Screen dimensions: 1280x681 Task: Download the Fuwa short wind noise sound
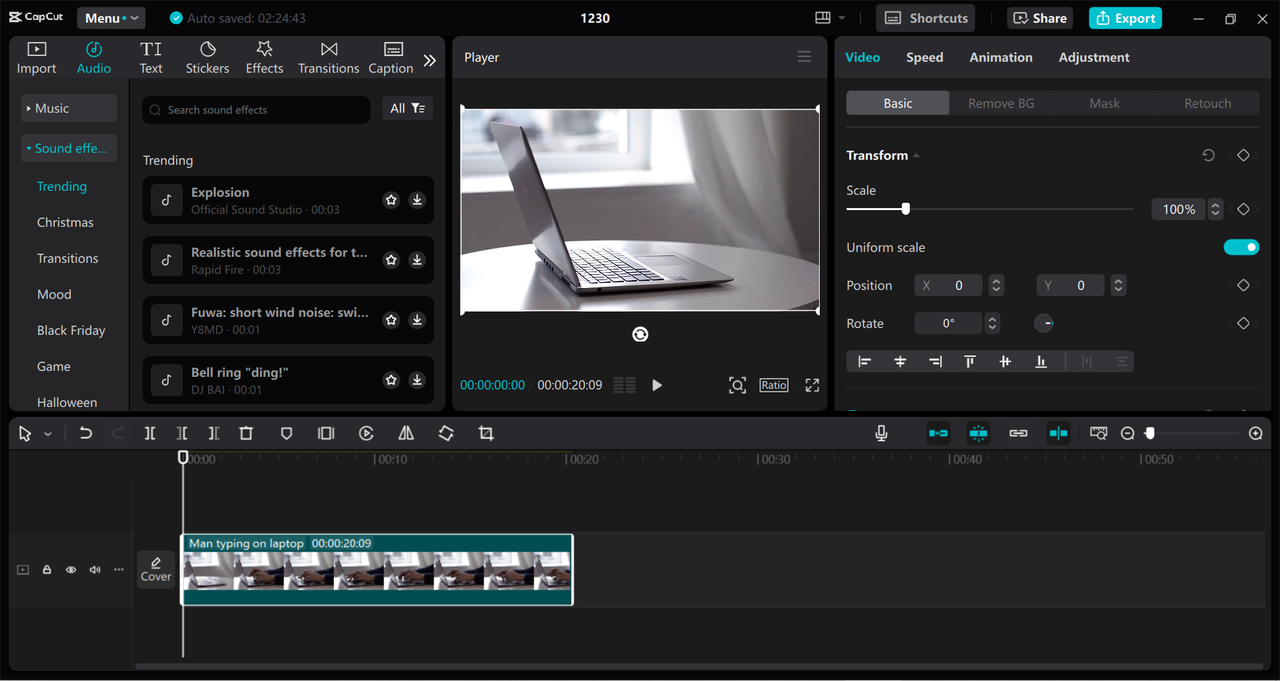pos(417,320)
